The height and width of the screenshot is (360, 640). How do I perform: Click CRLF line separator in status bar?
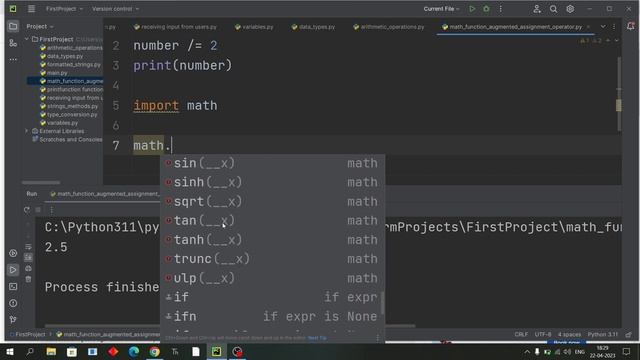[x=521, y=334]
